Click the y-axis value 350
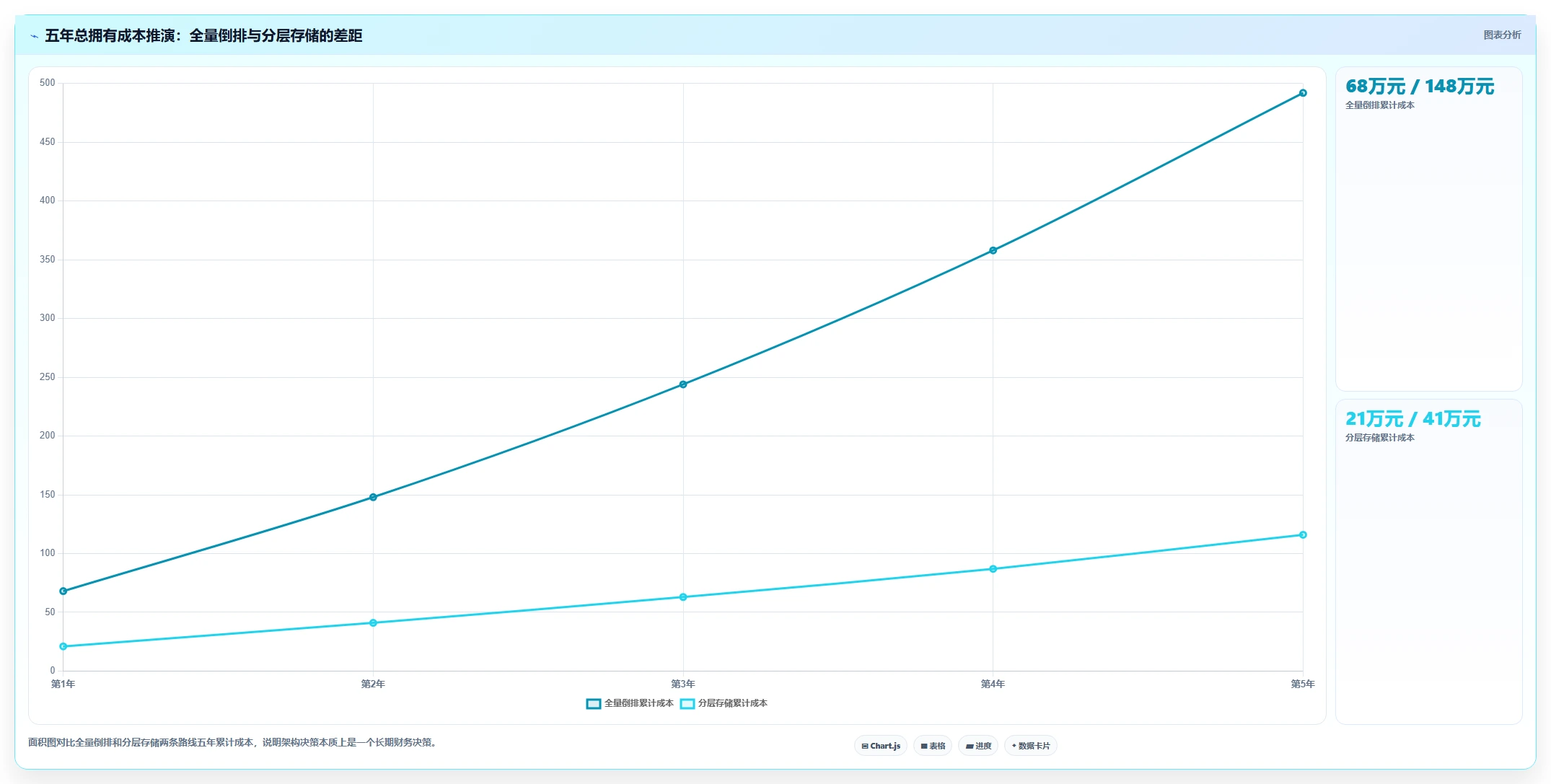Screen dimensions: 1551x784 48,260
